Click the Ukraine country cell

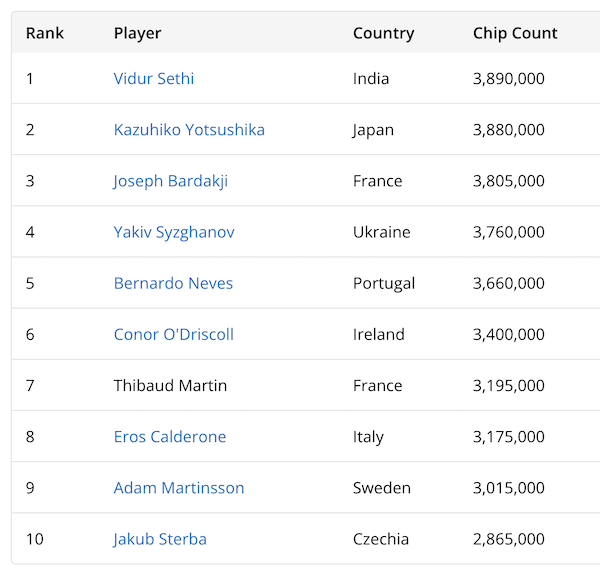click(x=382, y=232)
